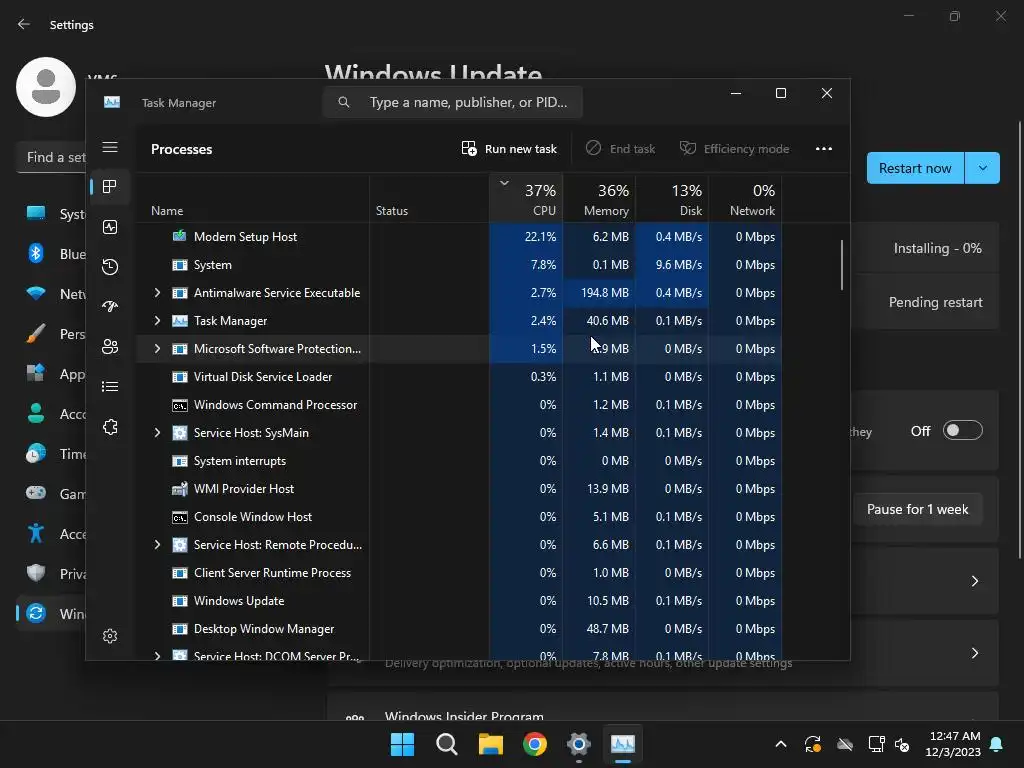Image resolution: width=1024 pixels, height=768 pixels.
Task: Click user account avatar in Settings
Action: pos(46,87)
